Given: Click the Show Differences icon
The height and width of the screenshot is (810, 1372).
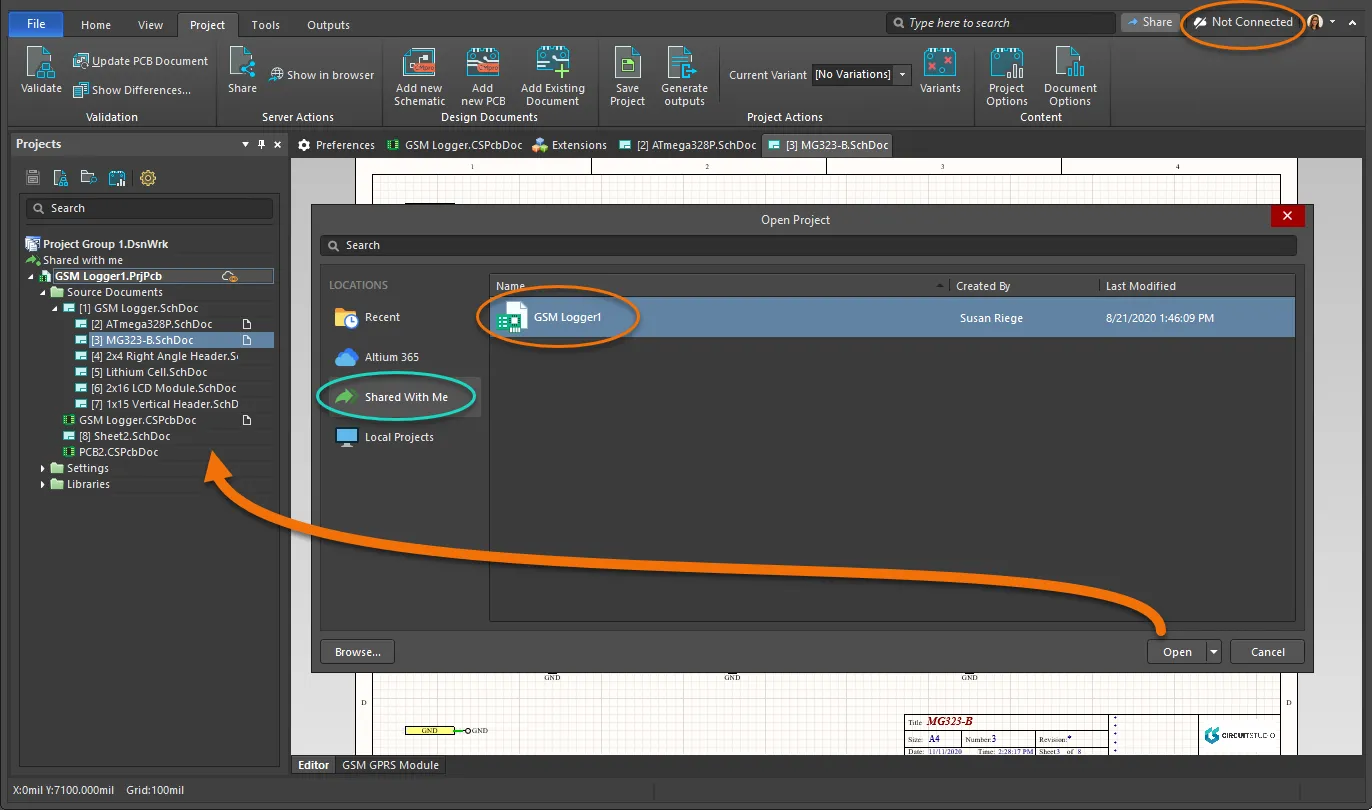Looking at the screenshot, I should click(81, 90).
